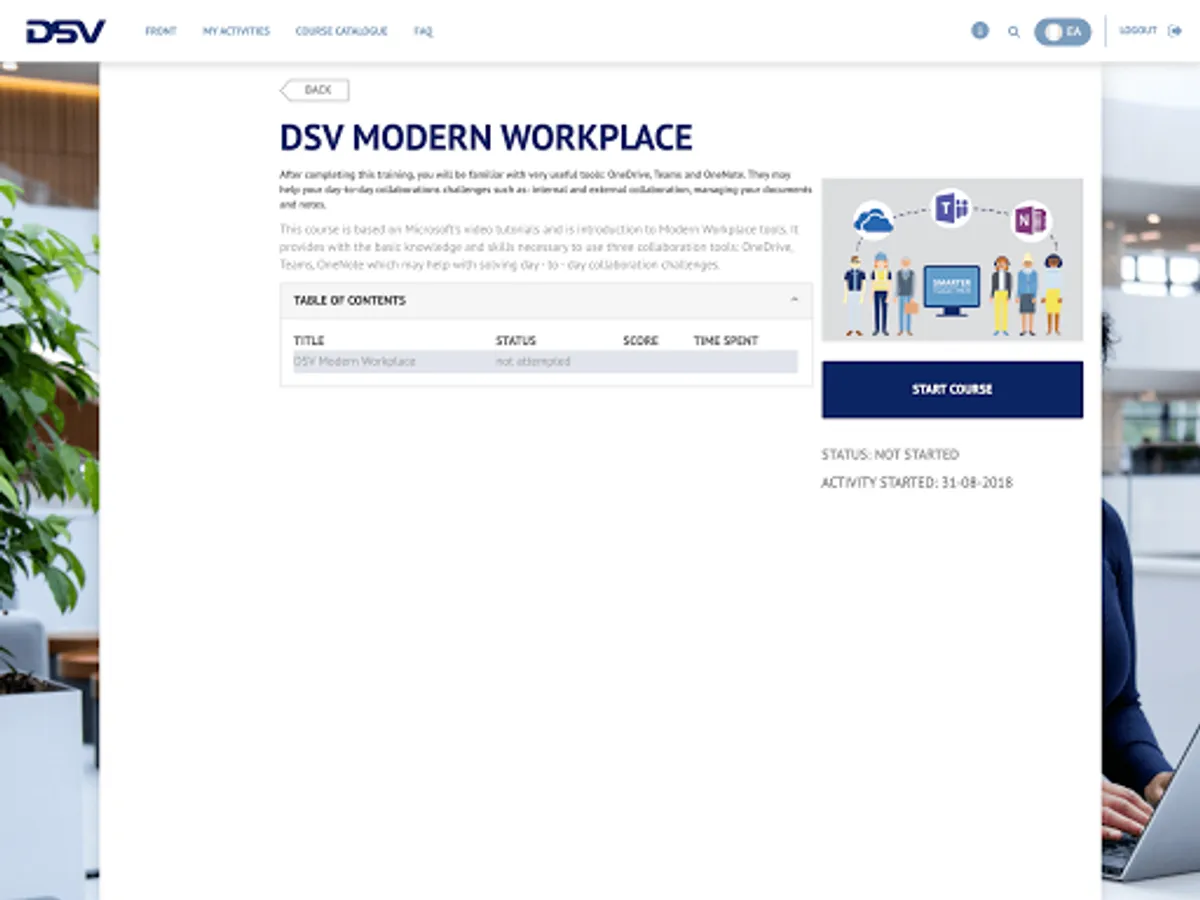This screenshot has height=900, width=1200.
Task: Collapse the Table of Contents panel
Action: pyautogui.click(x=795, y=300)
